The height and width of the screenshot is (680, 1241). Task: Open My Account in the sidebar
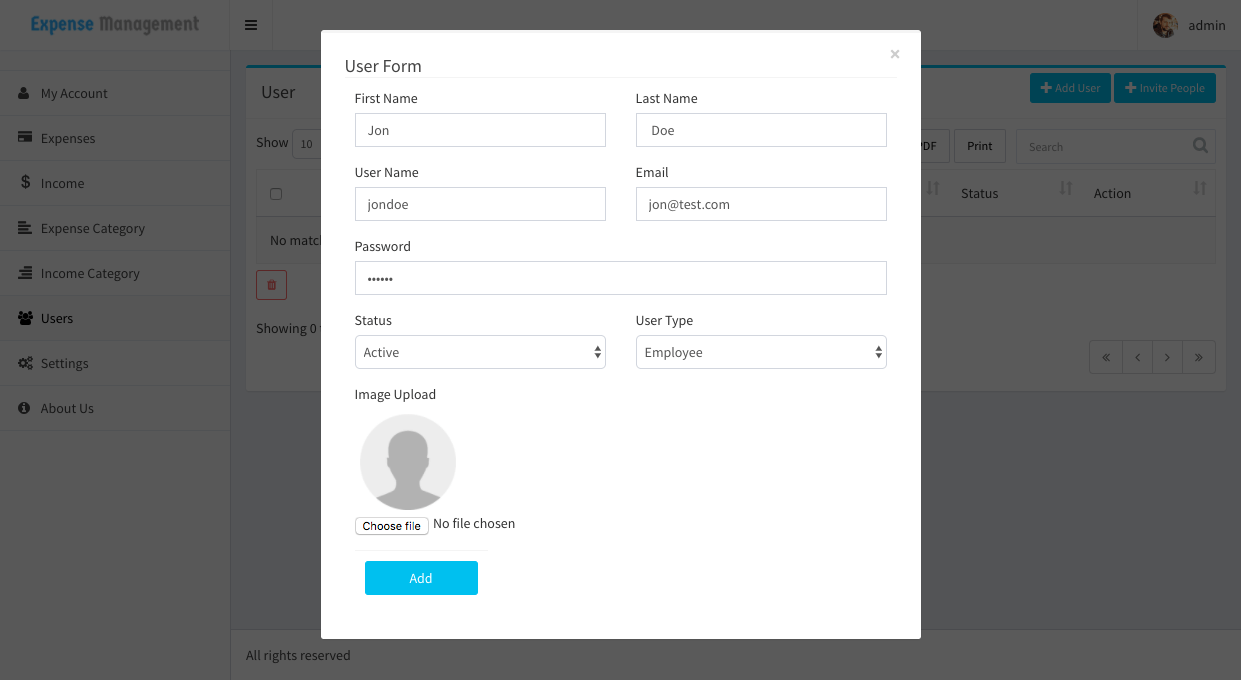pyautogui.click(x=115, y=93)
